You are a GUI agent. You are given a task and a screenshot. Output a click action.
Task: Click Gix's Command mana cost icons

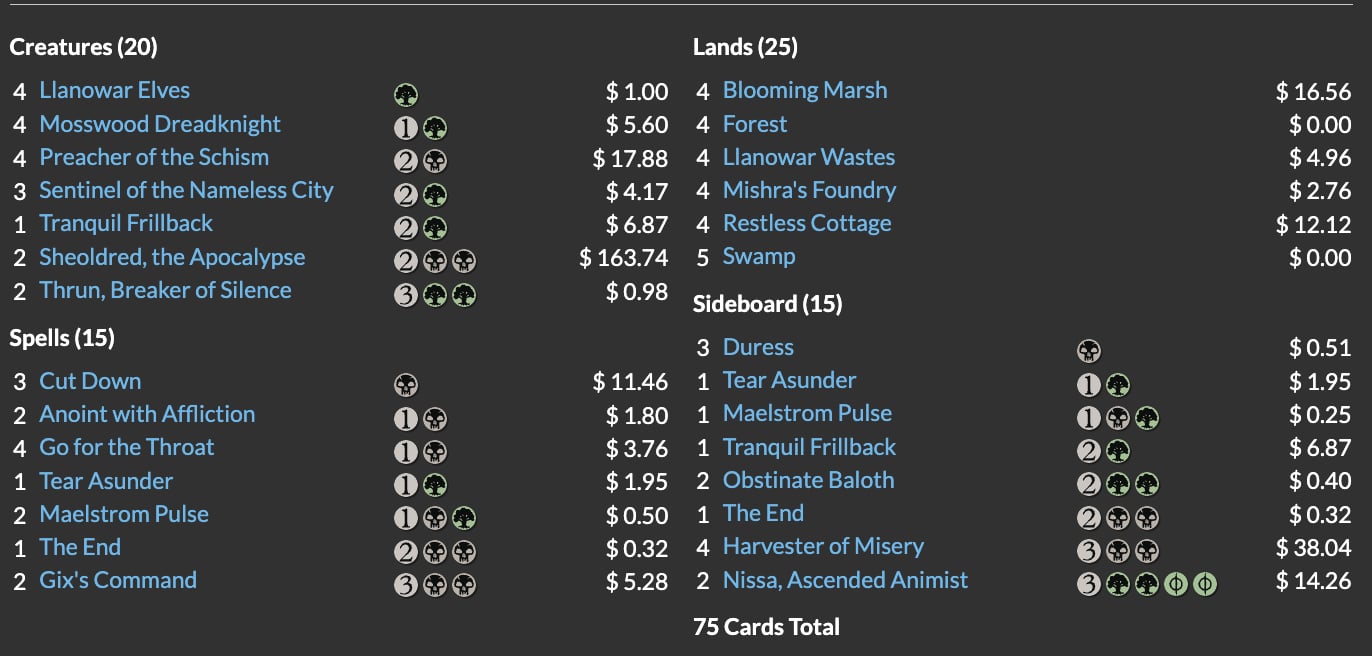click(x=435, y=584)
